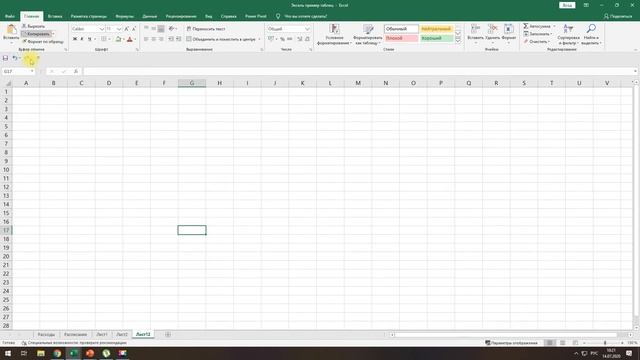This screenshot has width=640, height=360.
Task: Click Cut (Вырезать) in the clipboard group
Action: coord(33,26)
